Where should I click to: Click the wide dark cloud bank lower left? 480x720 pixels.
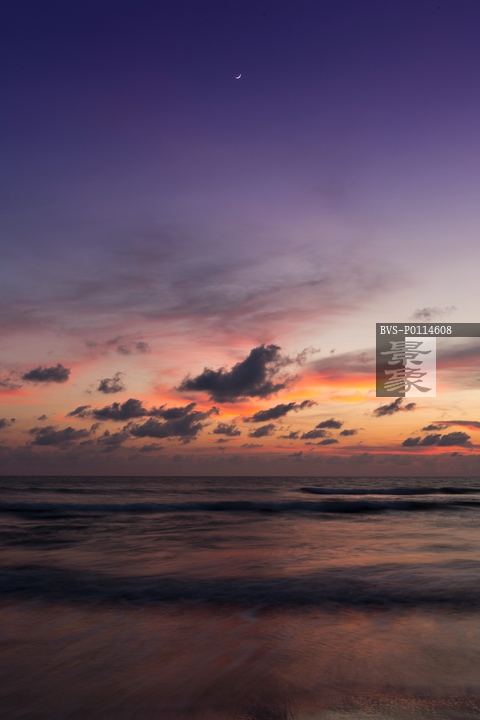click(x=142, y=420)
